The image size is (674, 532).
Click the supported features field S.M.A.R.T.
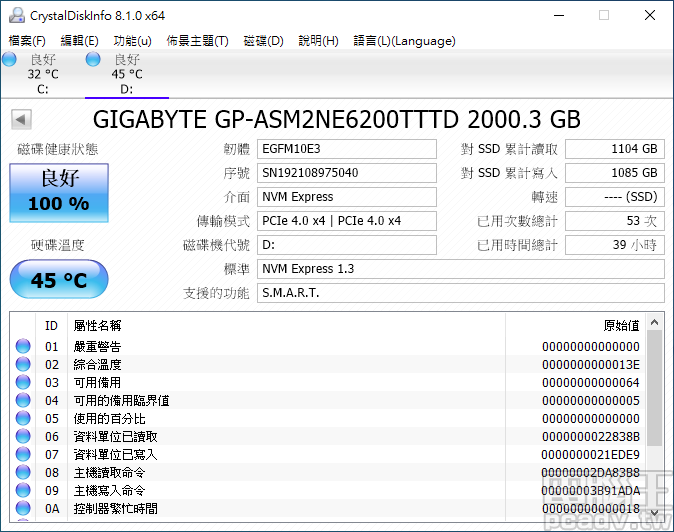[x=461, y=293]
